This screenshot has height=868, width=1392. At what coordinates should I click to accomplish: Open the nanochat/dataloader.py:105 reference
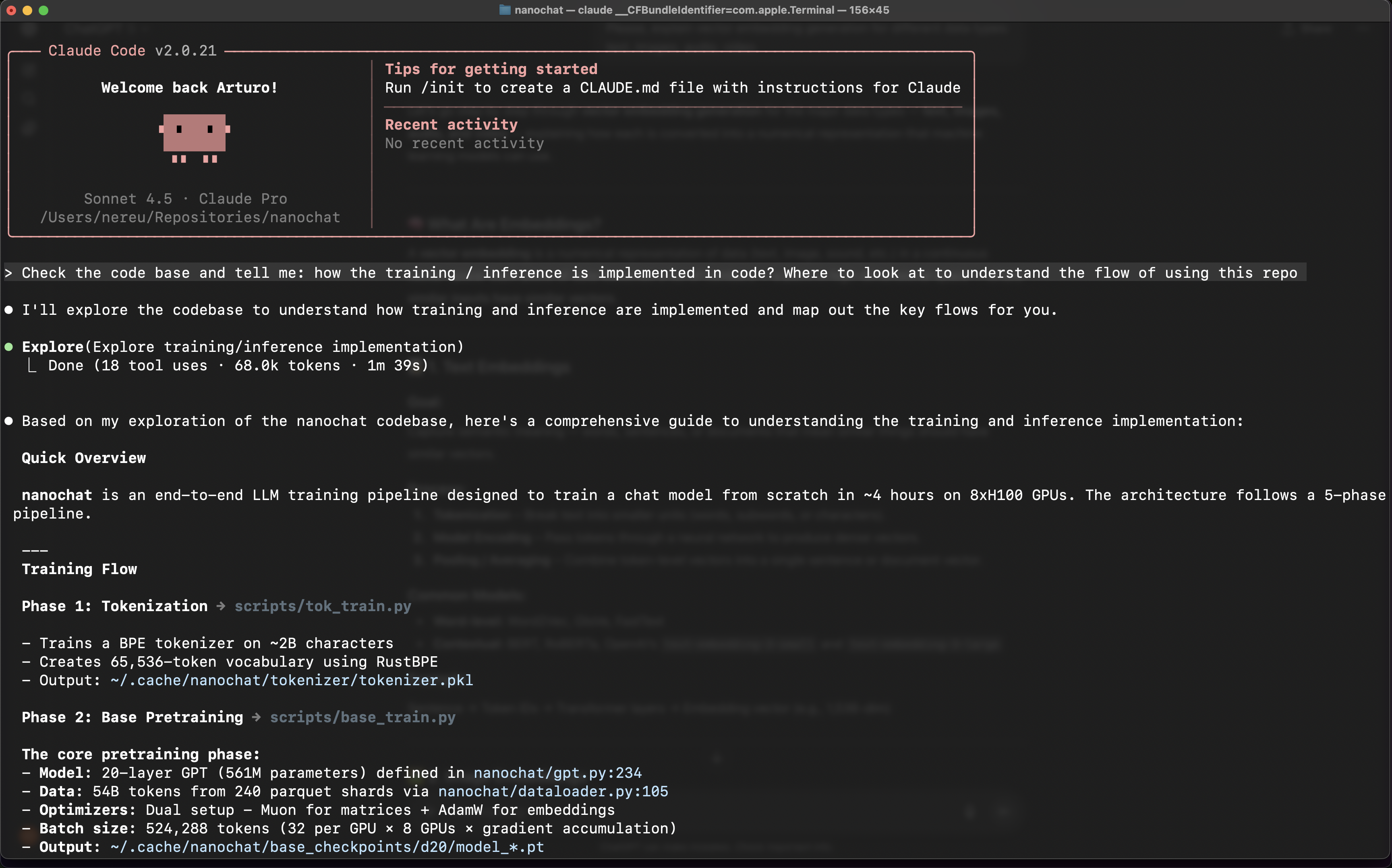(553, 791)
